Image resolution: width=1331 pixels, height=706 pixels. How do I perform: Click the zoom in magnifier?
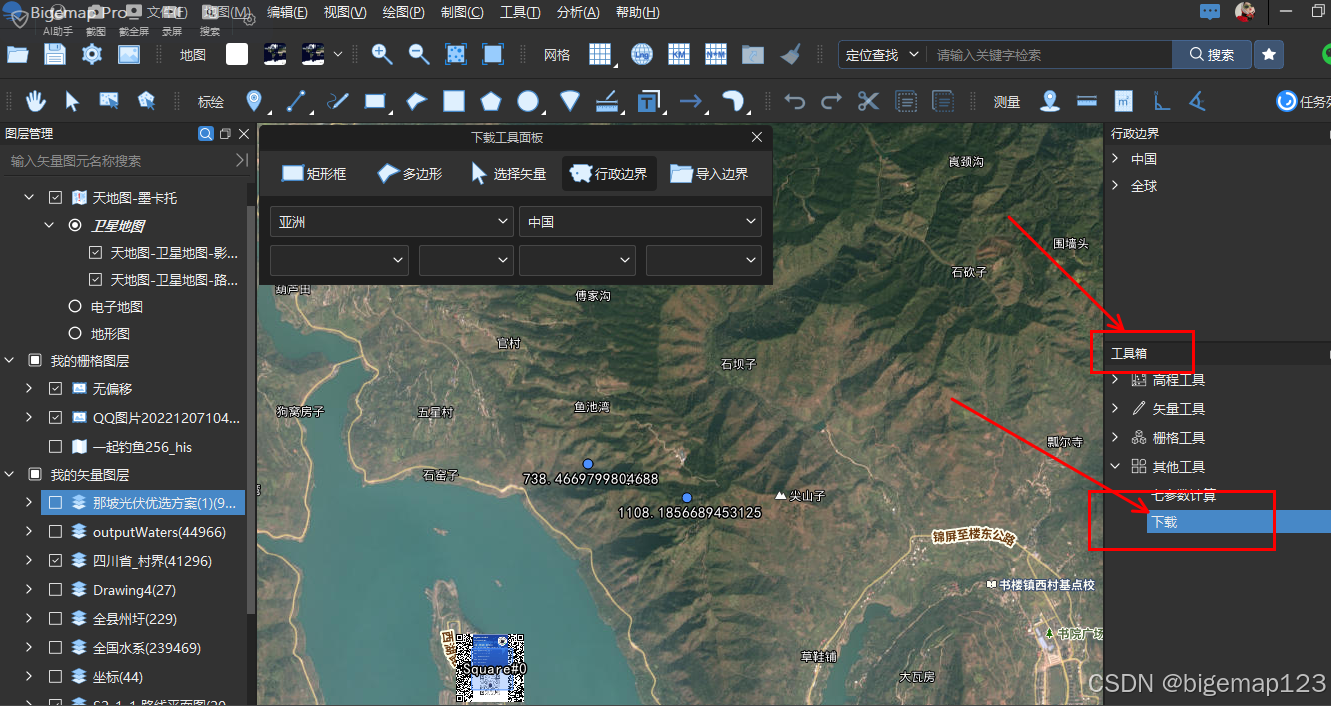(382, 54)
